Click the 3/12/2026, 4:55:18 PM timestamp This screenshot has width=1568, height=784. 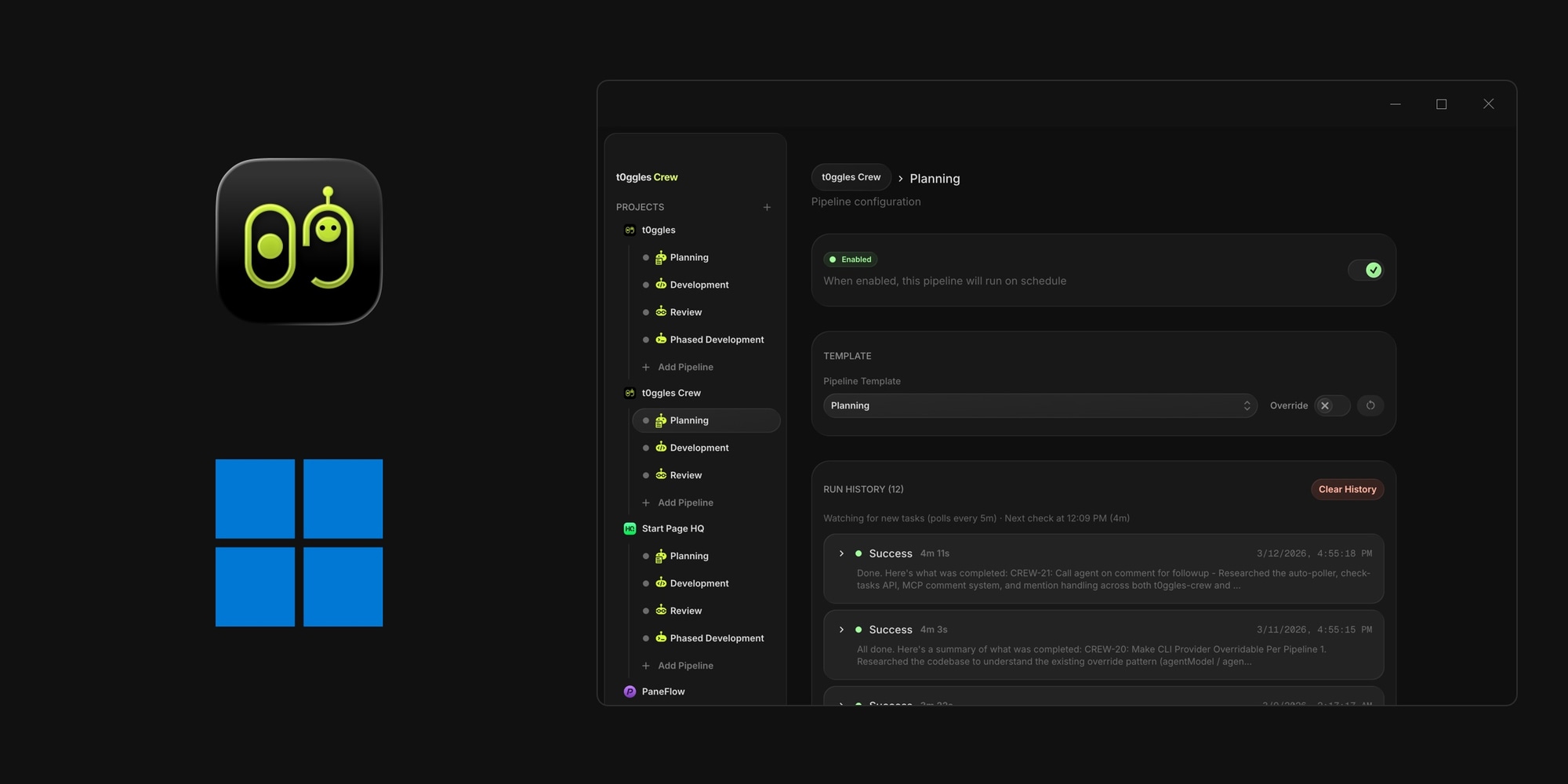(x=1314, y=554)
